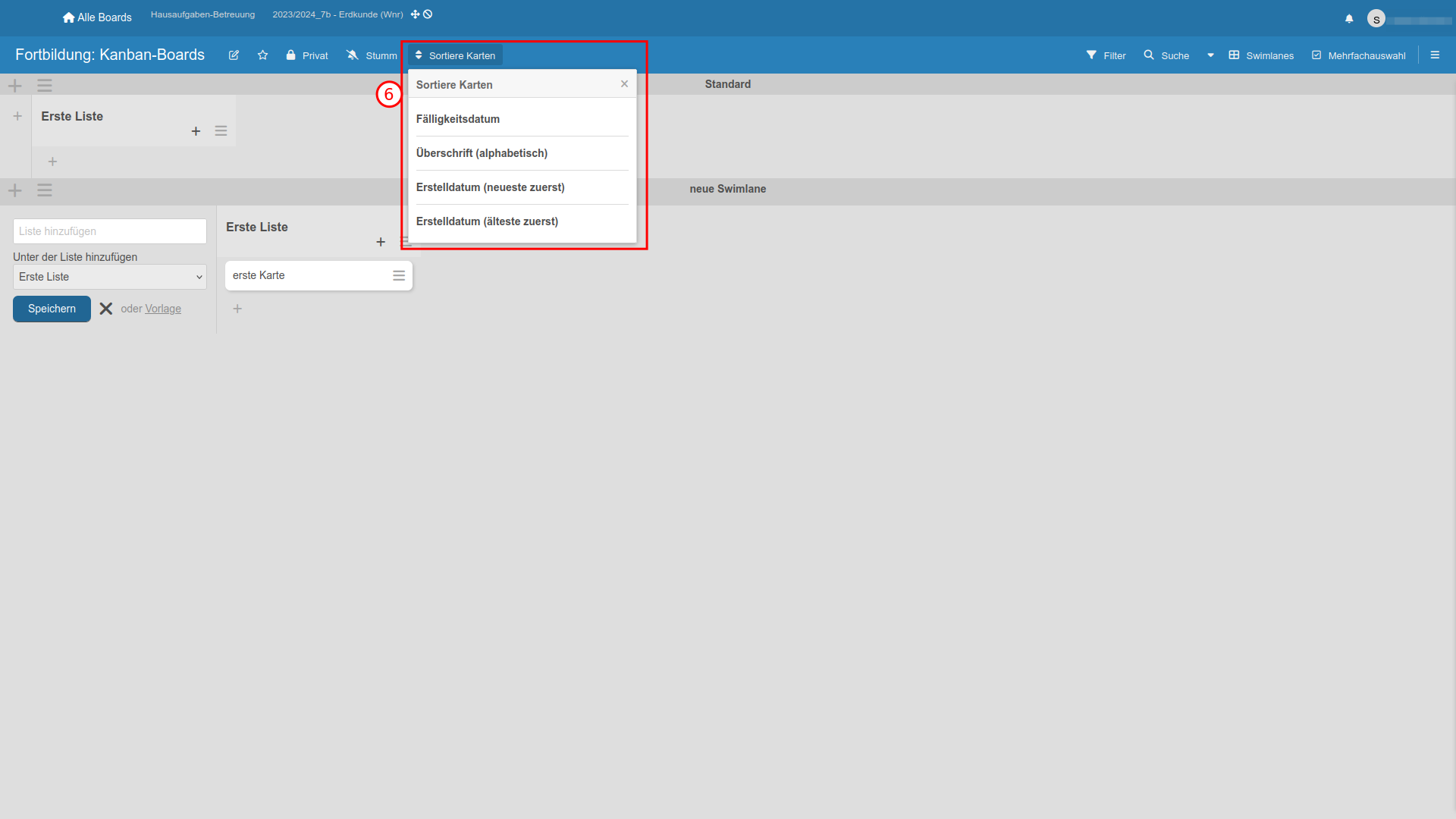
Task: Click Speichern to save list
Action: click(x=52, y=309)
